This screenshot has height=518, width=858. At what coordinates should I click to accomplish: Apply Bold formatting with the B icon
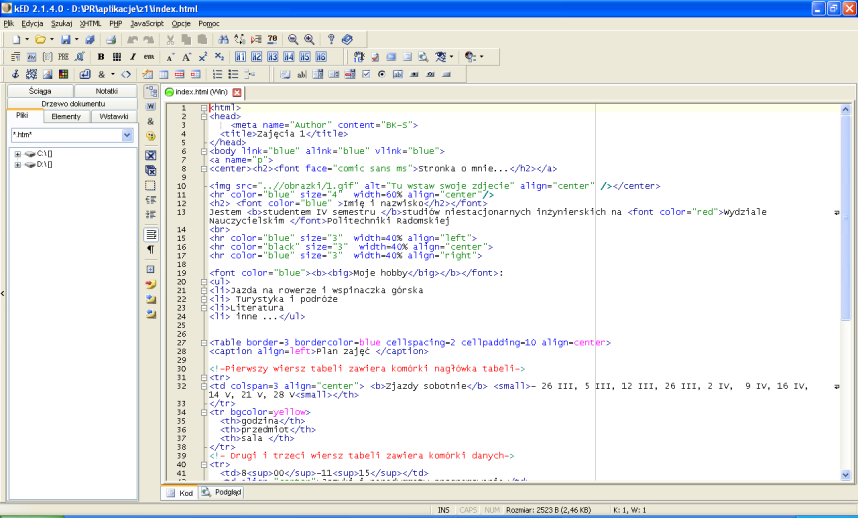pos(101,57)
